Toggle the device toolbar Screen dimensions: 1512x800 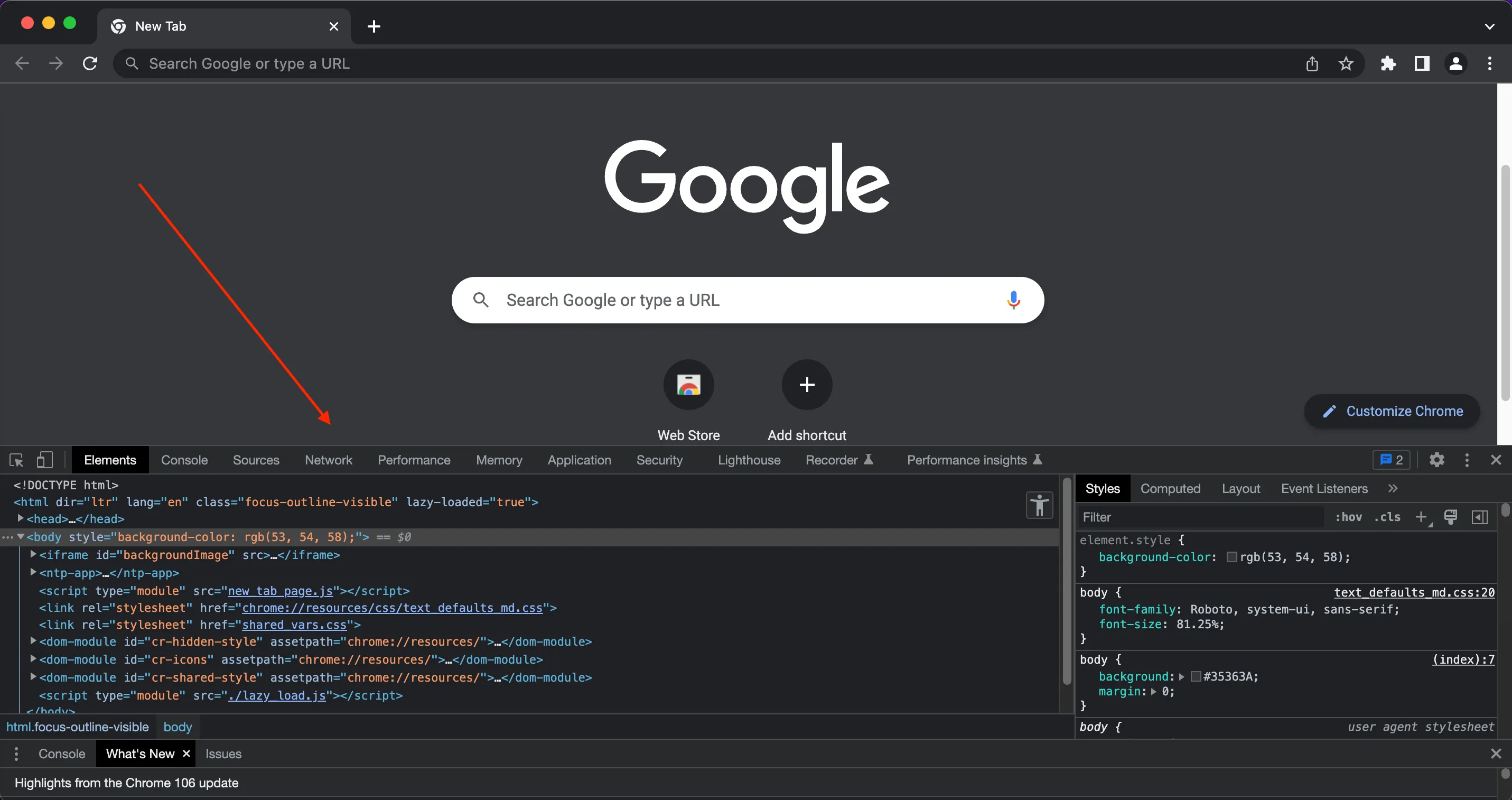click(44, 460)
